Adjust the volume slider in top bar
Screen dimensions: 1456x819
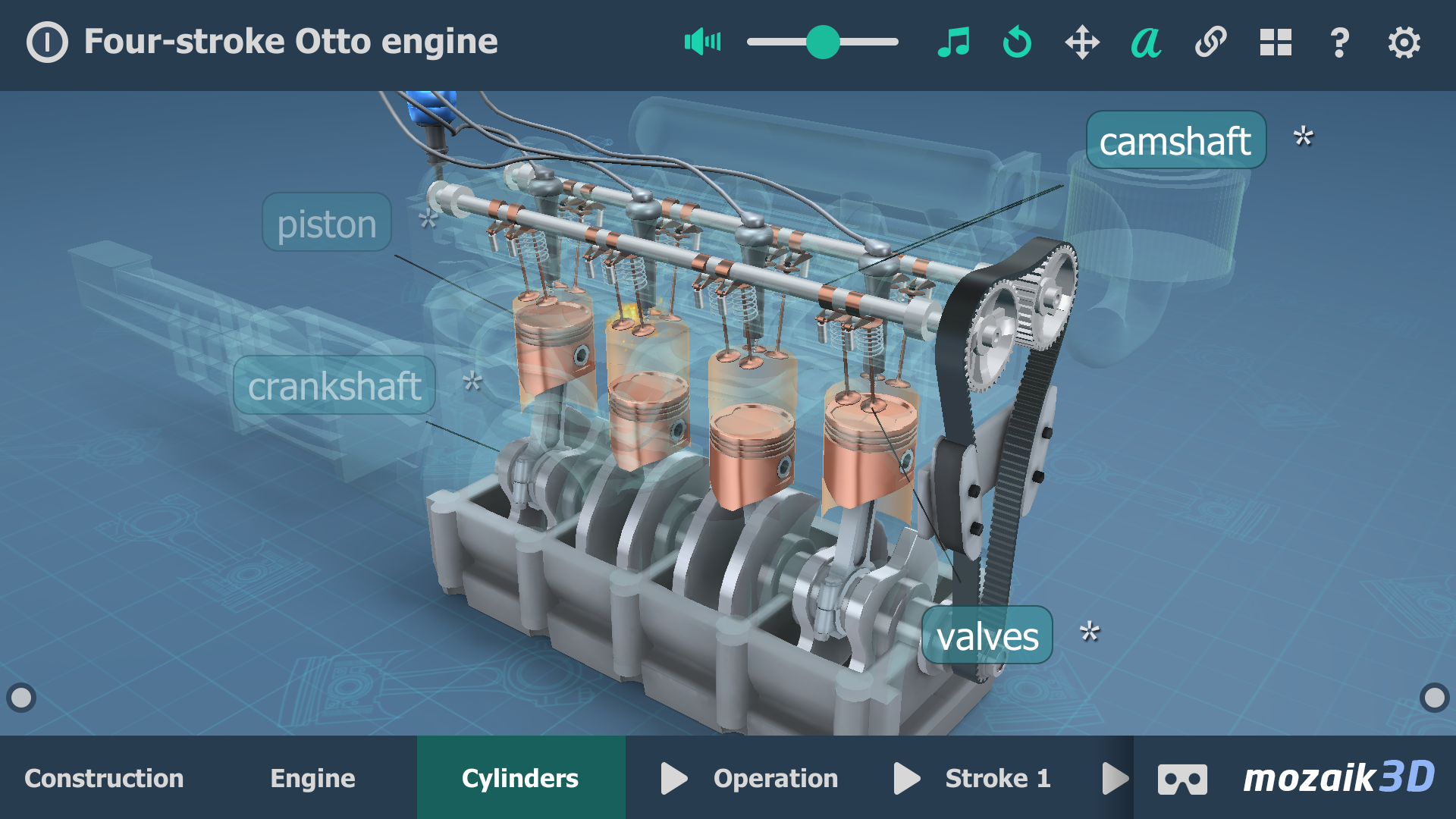pos(823,42)
